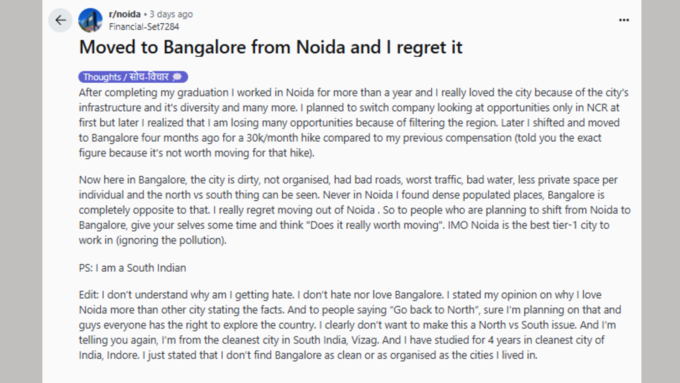Image resolution: width=680 pixels, height=383 pixels.
Task: Go back using the left arrow button
Action: tap(60, 20)
